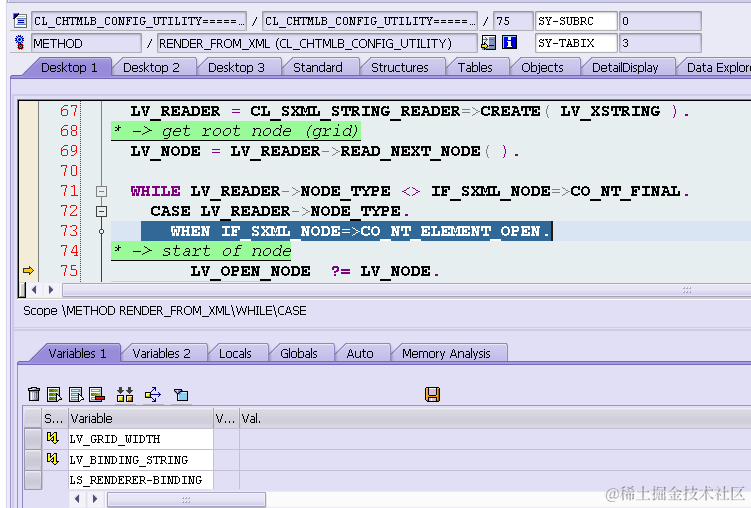Click the yellow current-line arrow at line 75
Image resolution: width=751 pixels, height=508 pixels.
28,271
